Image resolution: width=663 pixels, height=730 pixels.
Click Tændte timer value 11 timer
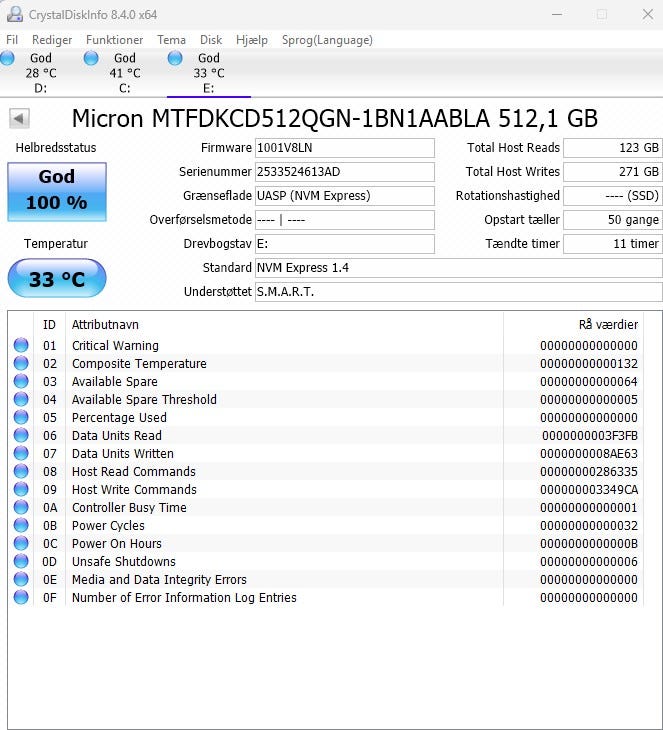(x=613, y=244)
